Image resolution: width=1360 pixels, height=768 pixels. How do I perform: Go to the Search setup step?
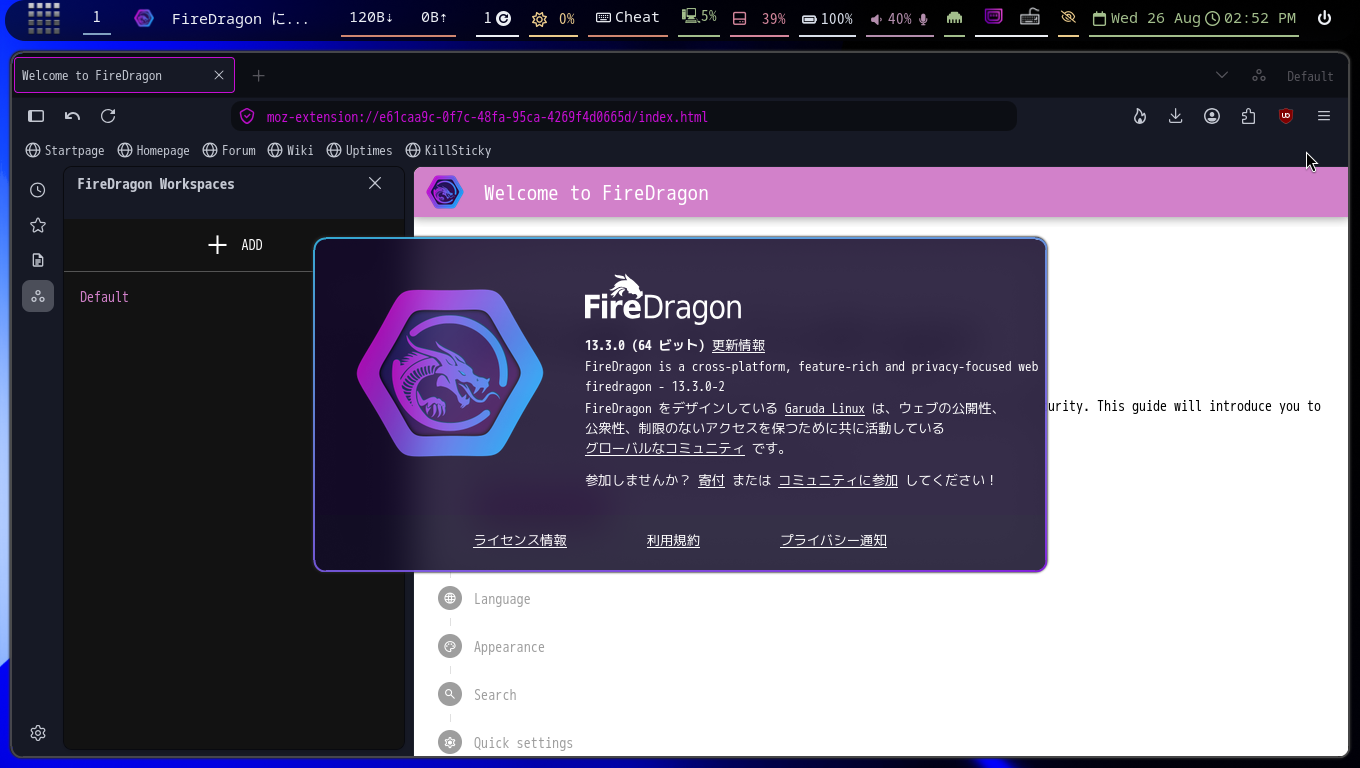click(495, 695)
